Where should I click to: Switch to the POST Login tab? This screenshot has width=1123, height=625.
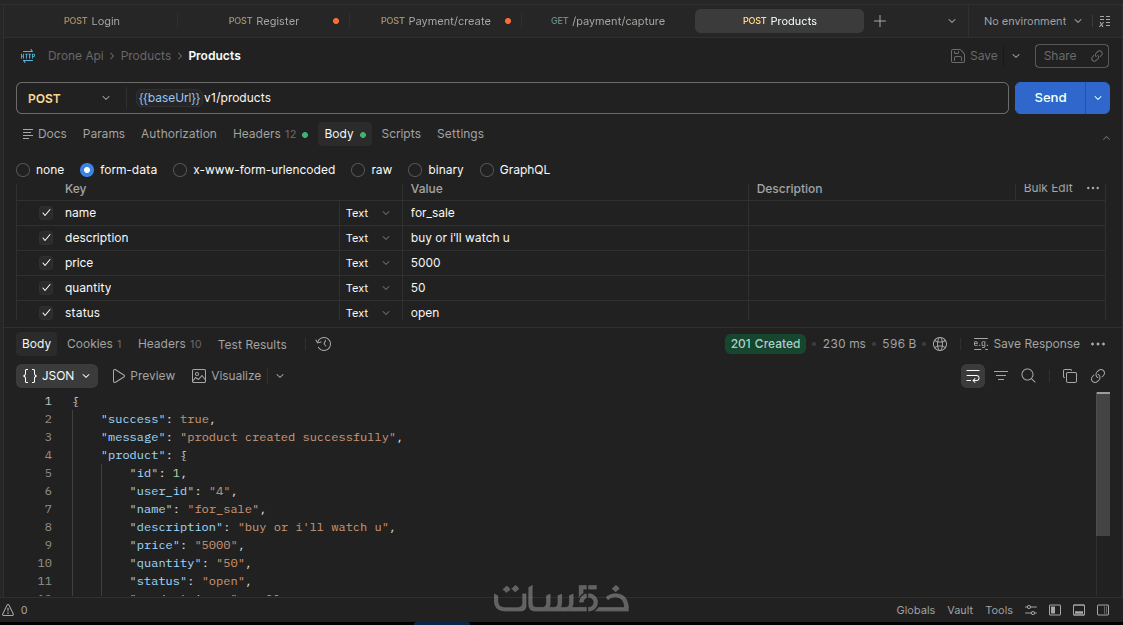pos(92,21)
